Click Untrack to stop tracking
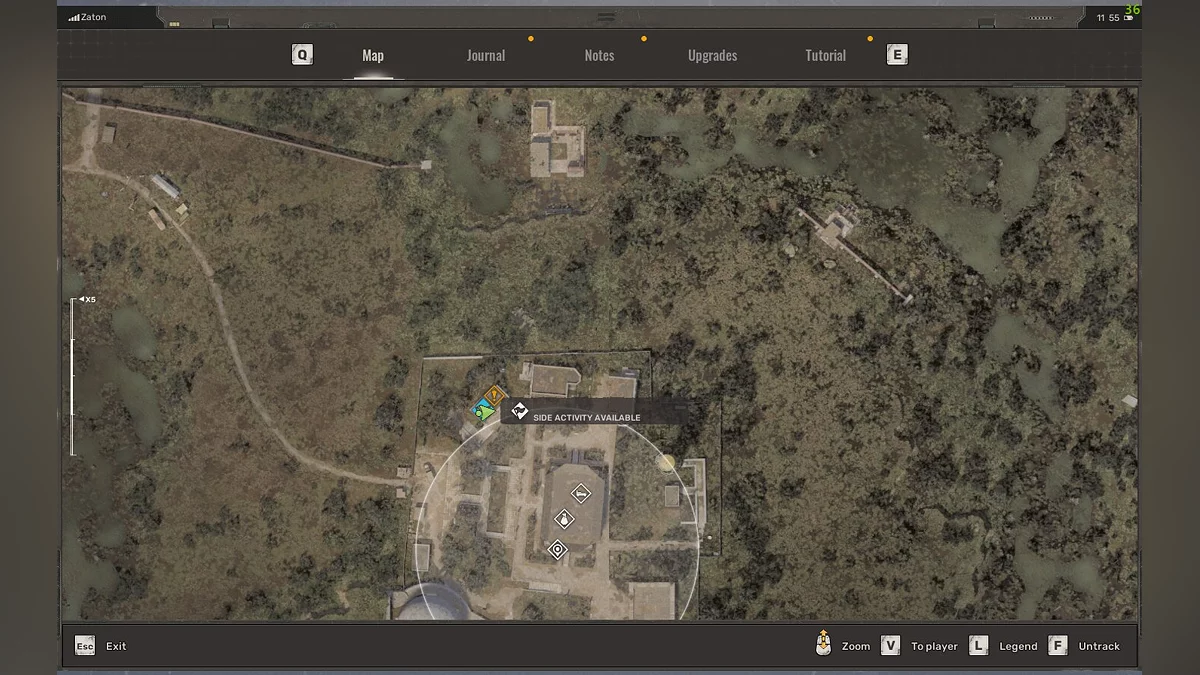Image resolution: width=1200 pixels, height=675 pixels. 1099,646
